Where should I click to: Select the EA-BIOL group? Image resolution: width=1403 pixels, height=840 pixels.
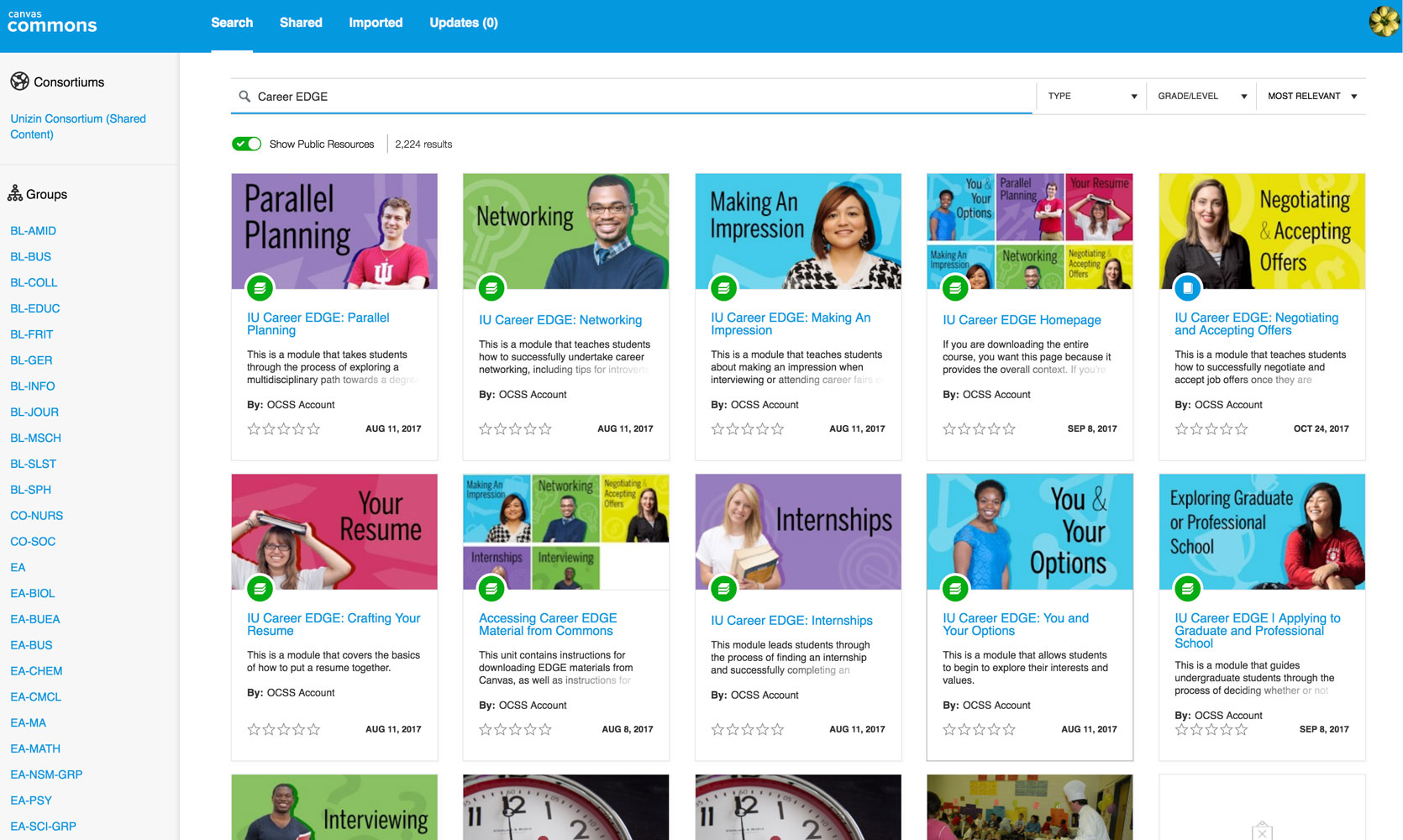click(32, 593)
